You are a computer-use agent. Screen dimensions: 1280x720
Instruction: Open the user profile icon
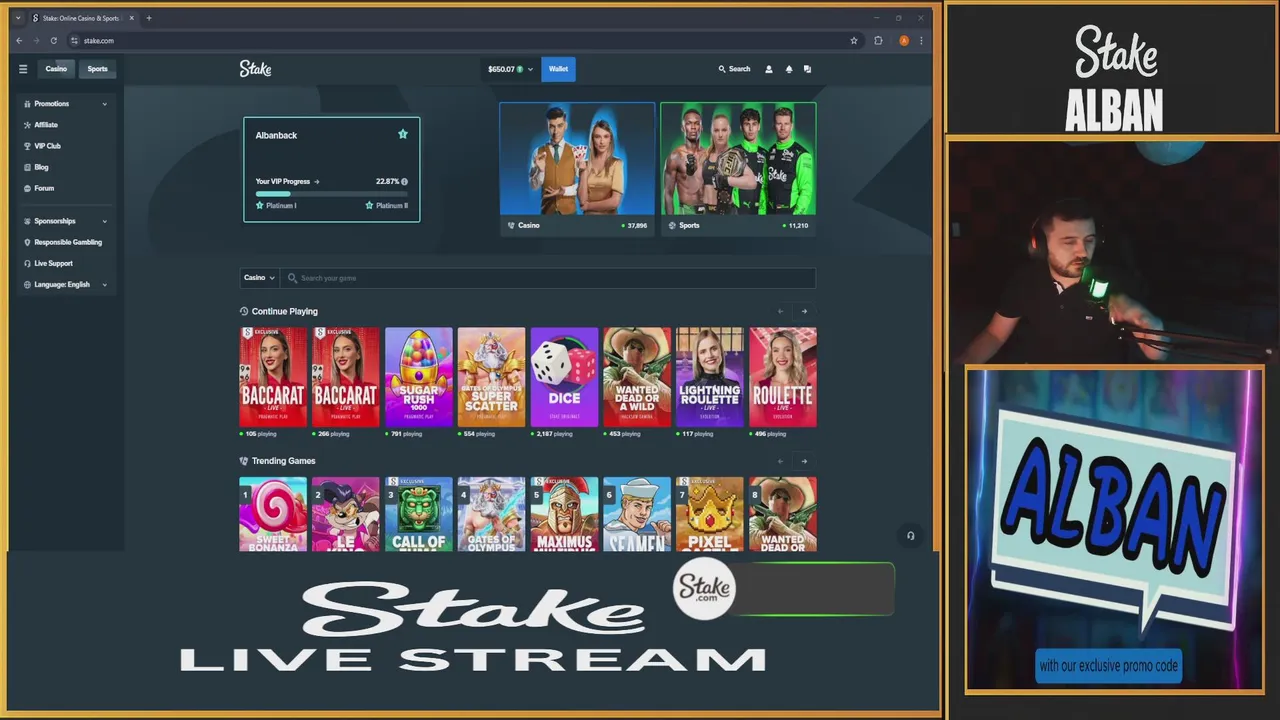(x=769, y=69)
